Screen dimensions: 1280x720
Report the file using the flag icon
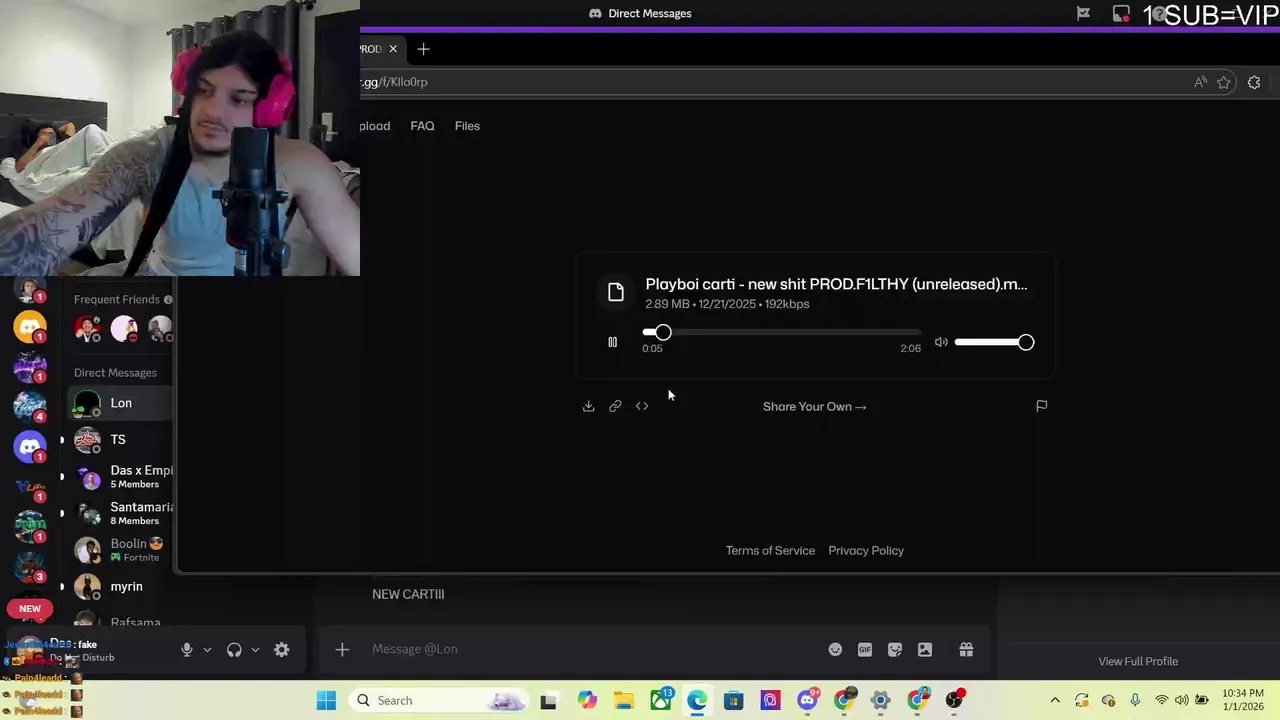1041,406
